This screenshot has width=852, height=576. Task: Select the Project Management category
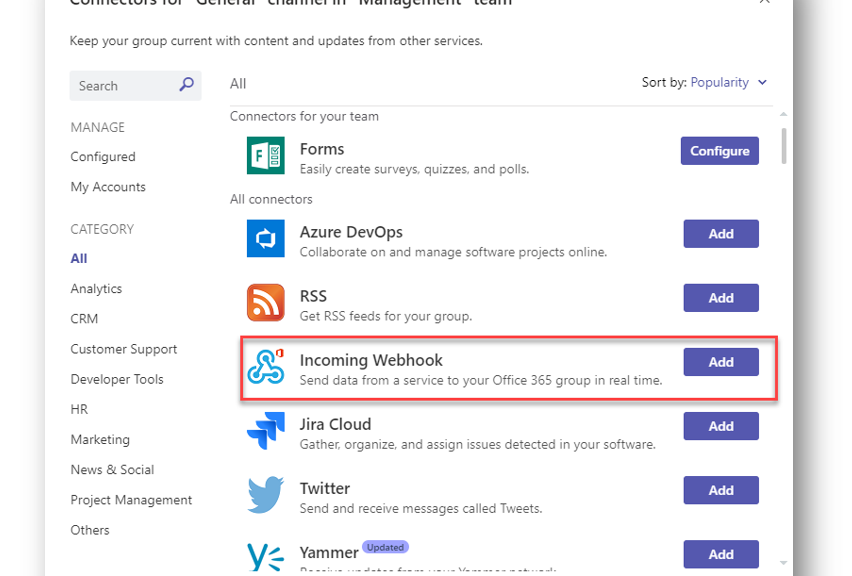click(131, 500)
